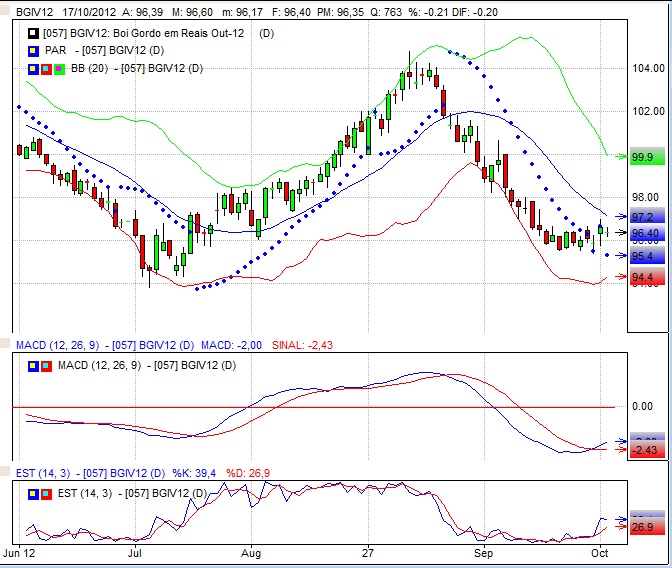This screenshot has width=672, height=568.
Task: Click the green 99.9 upper band price tag
Action: (642, 158)
